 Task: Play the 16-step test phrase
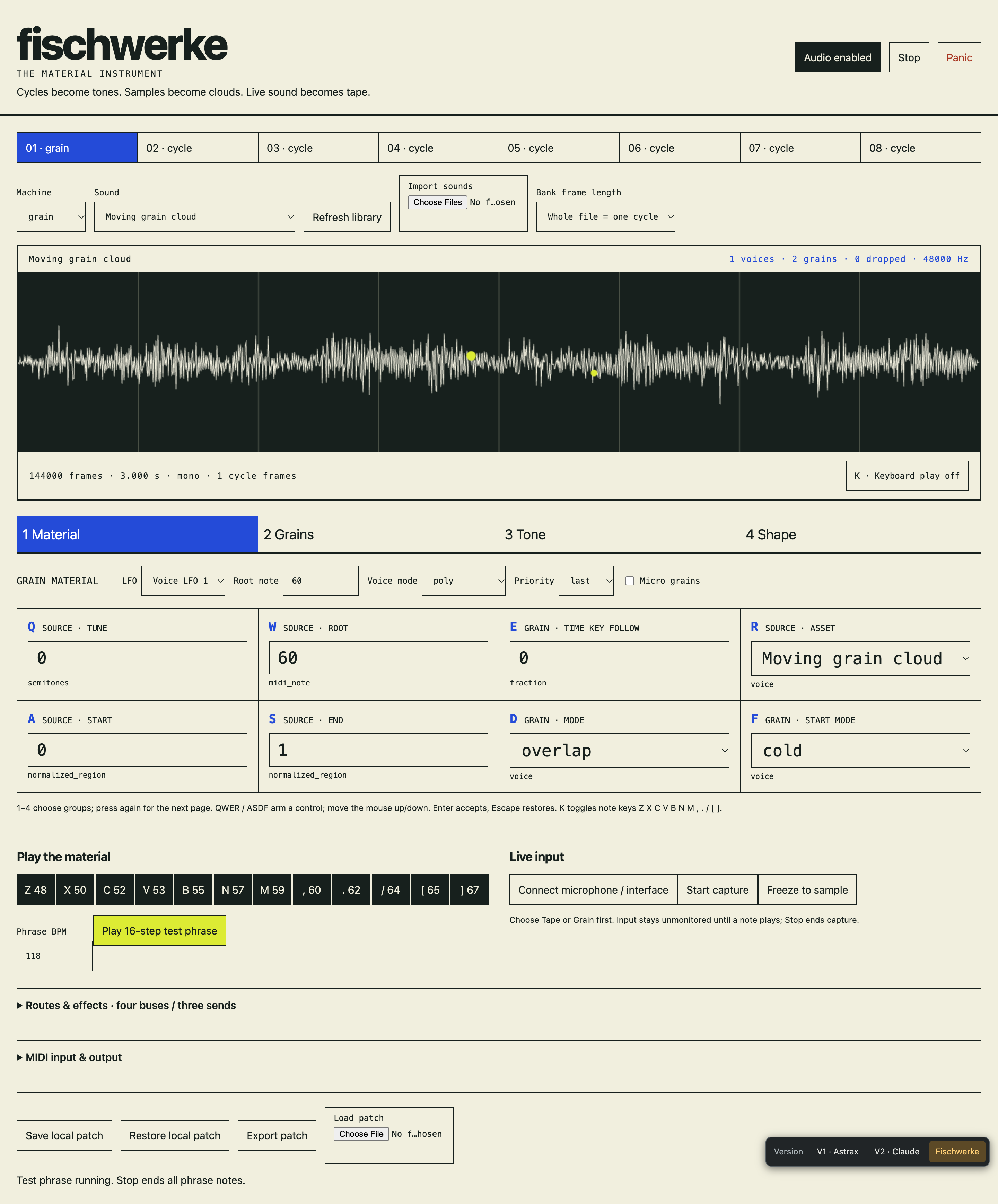click(x=159, y=930)
